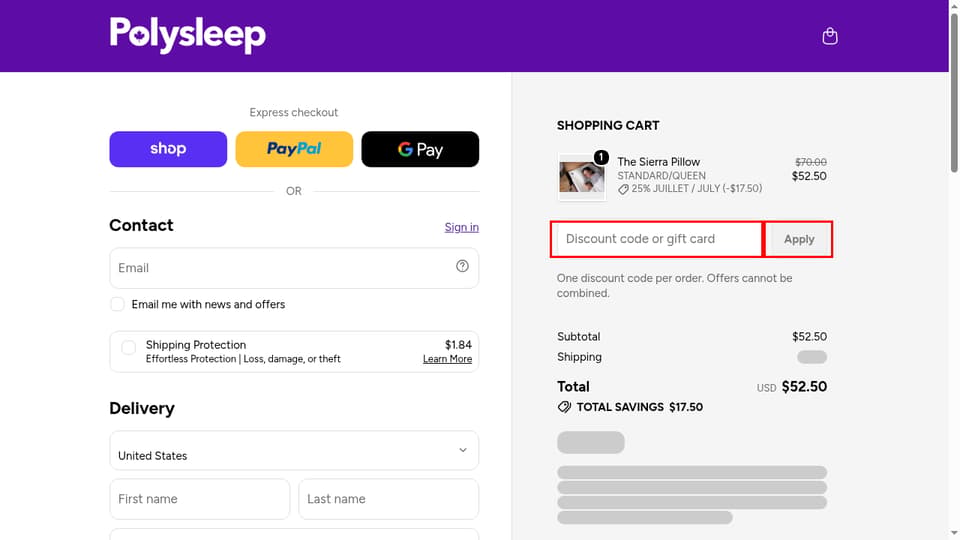This screenshot has height=540, width=960.
Task: Click the $1.84 shipping protection price
Action: pyautogui.click(x=458, y=345)
